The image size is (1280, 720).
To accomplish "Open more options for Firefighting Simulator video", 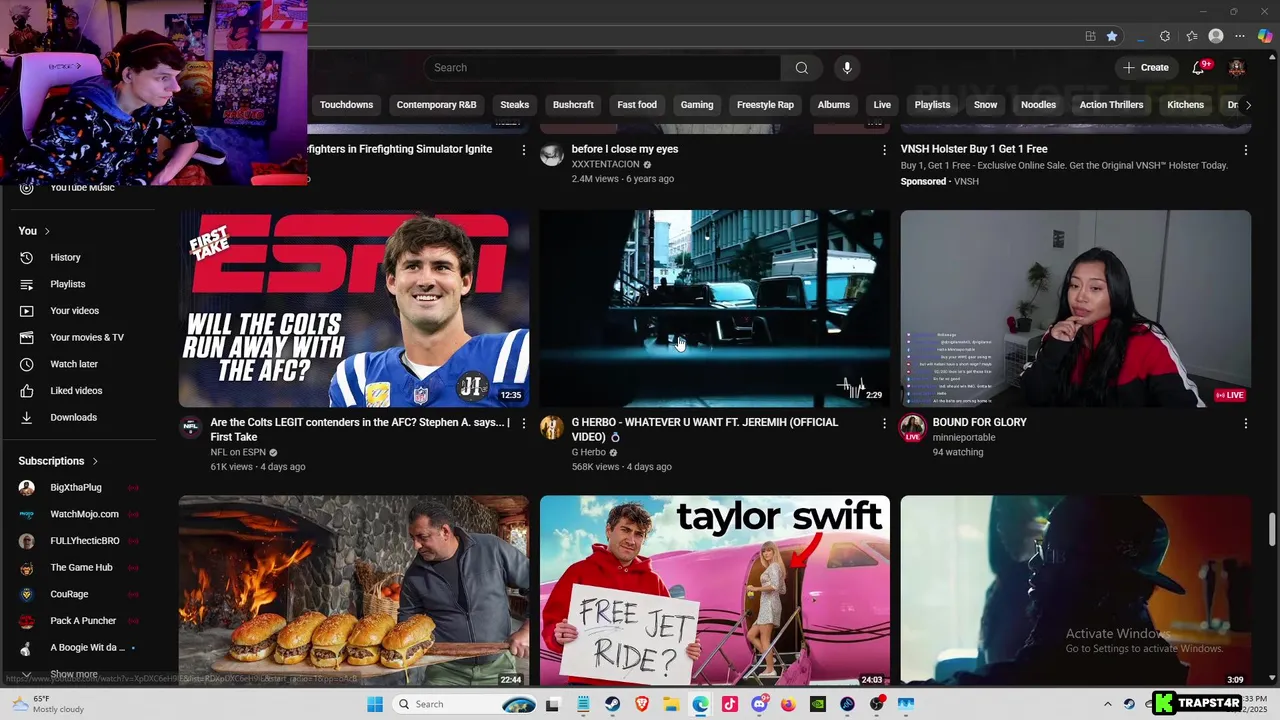I will tap(523, 150).
